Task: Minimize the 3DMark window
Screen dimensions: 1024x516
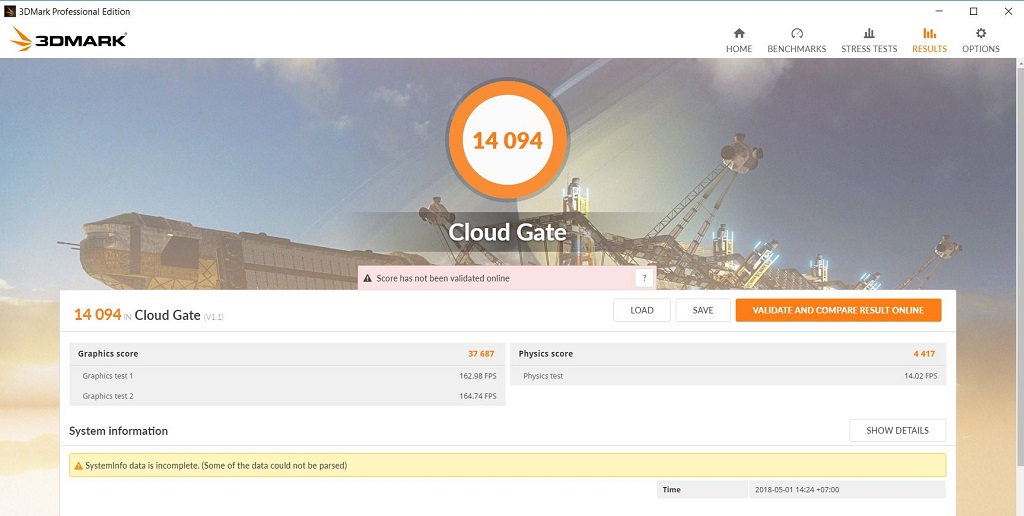Action: coord(938,11)
